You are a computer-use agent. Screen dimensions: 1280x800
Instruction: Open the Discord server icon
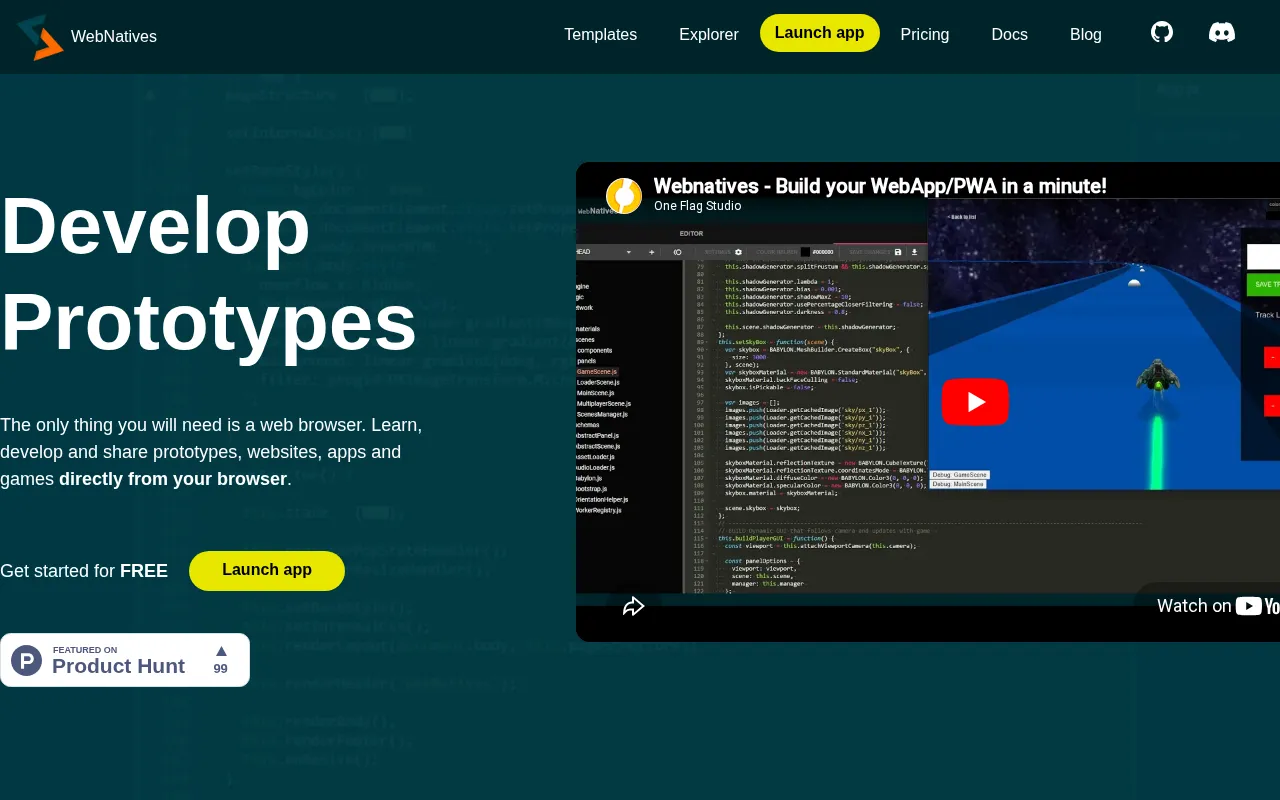tap(1222, 32)
